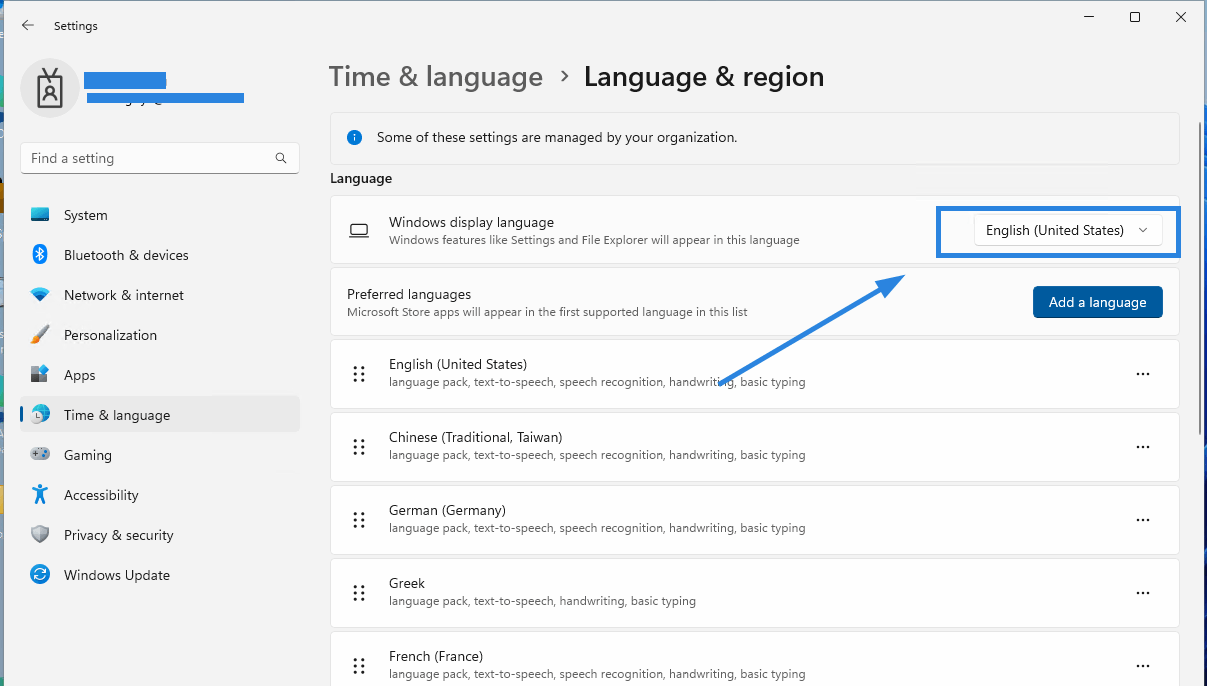Click the laptop icon beside Windows display language
The image size is (1207, 686).
[359, 231]
